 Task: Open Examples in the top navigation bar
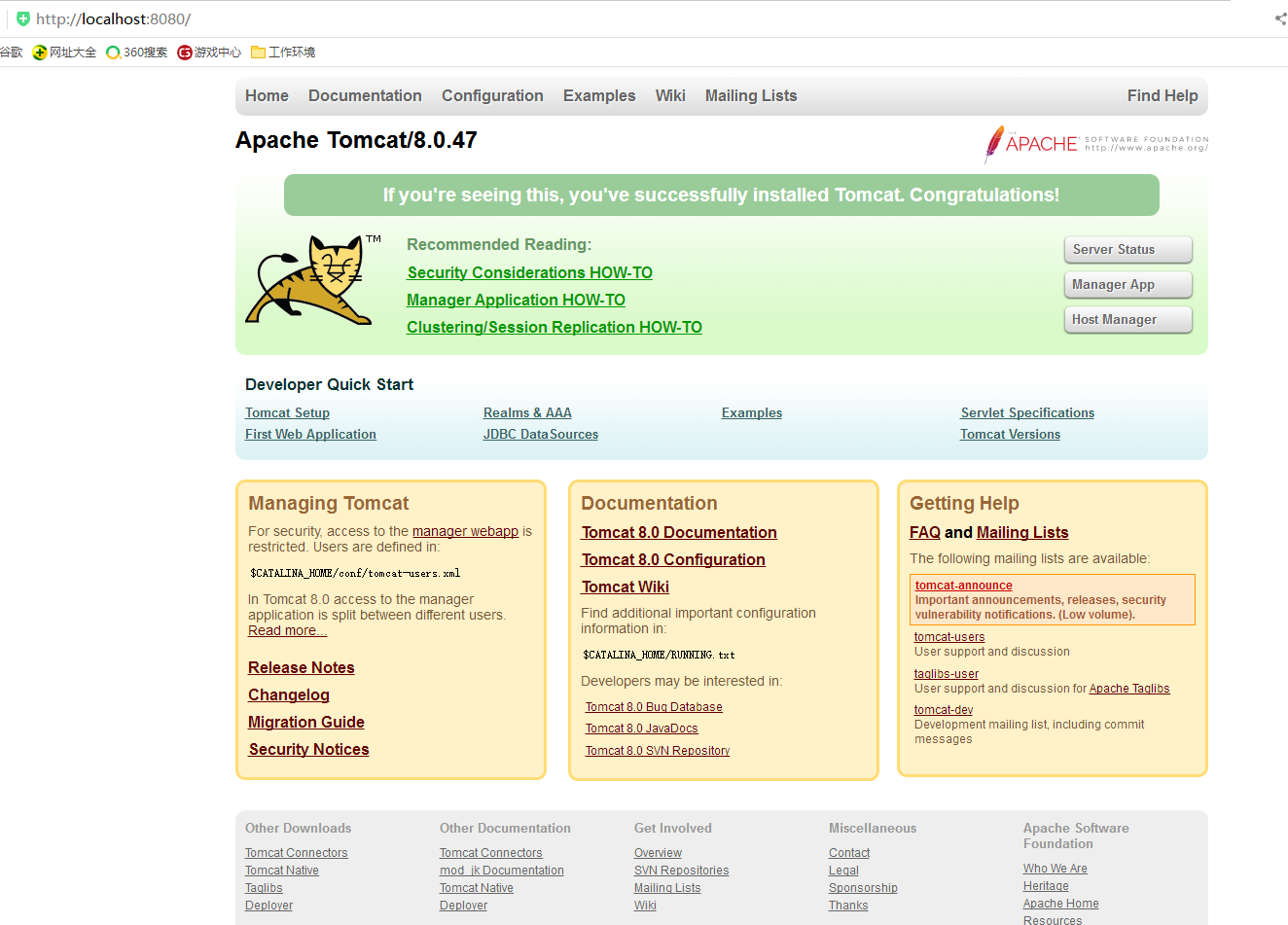pos(599,95)
